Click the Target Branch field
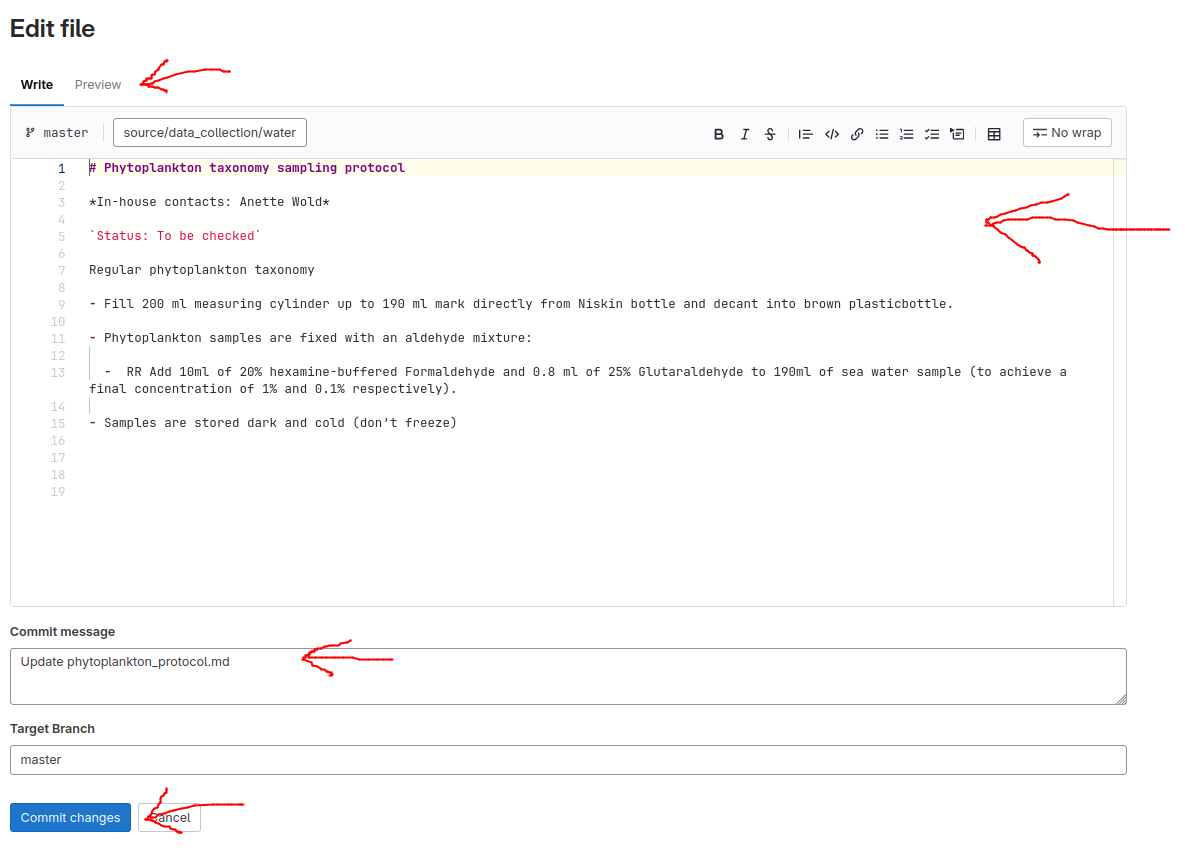This screenshot has width=1185, height=863. tap(568, 760)
